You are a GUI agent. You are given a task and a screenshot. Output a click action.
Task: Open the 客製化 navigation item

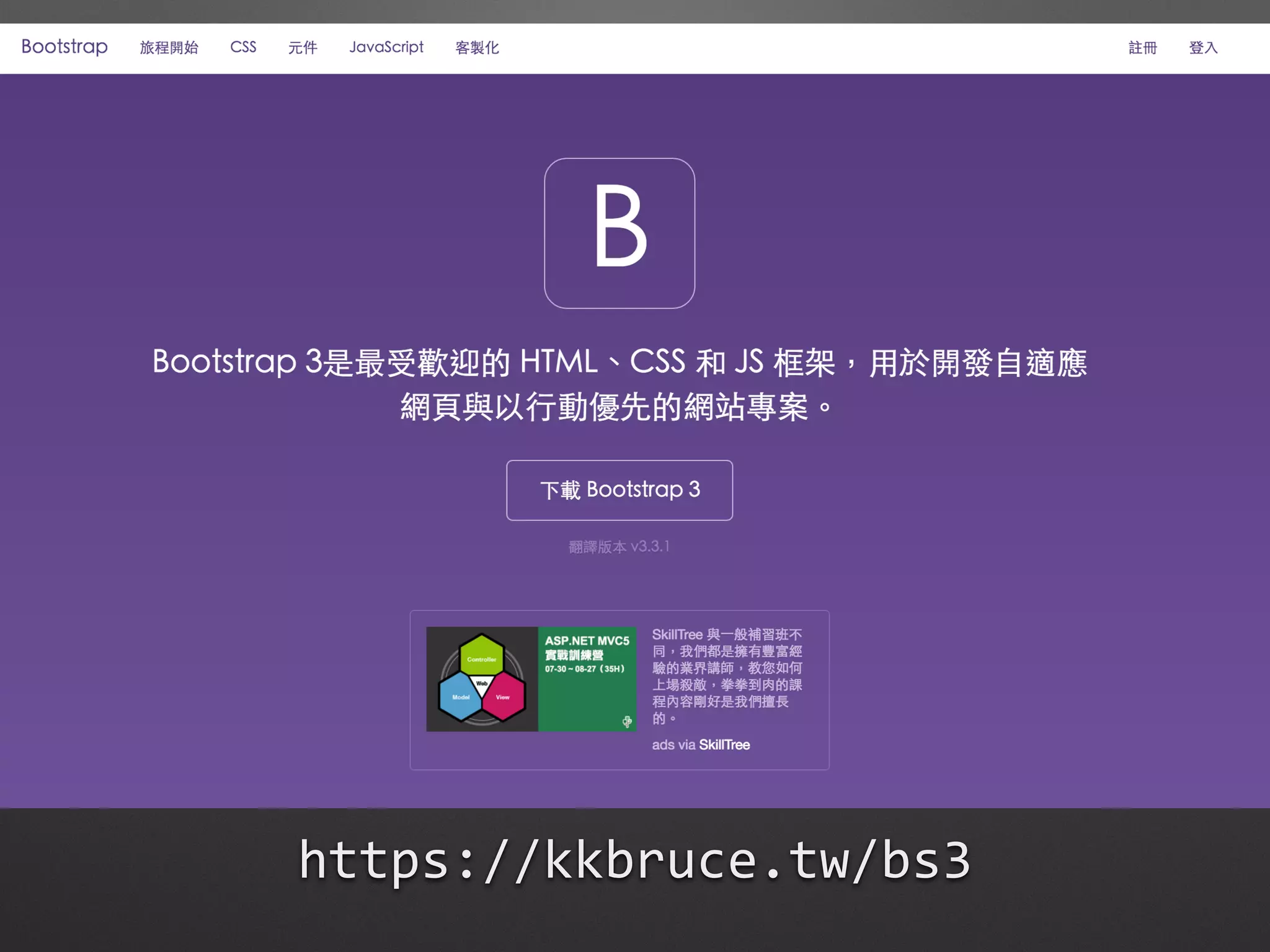(x=477, y=48)
